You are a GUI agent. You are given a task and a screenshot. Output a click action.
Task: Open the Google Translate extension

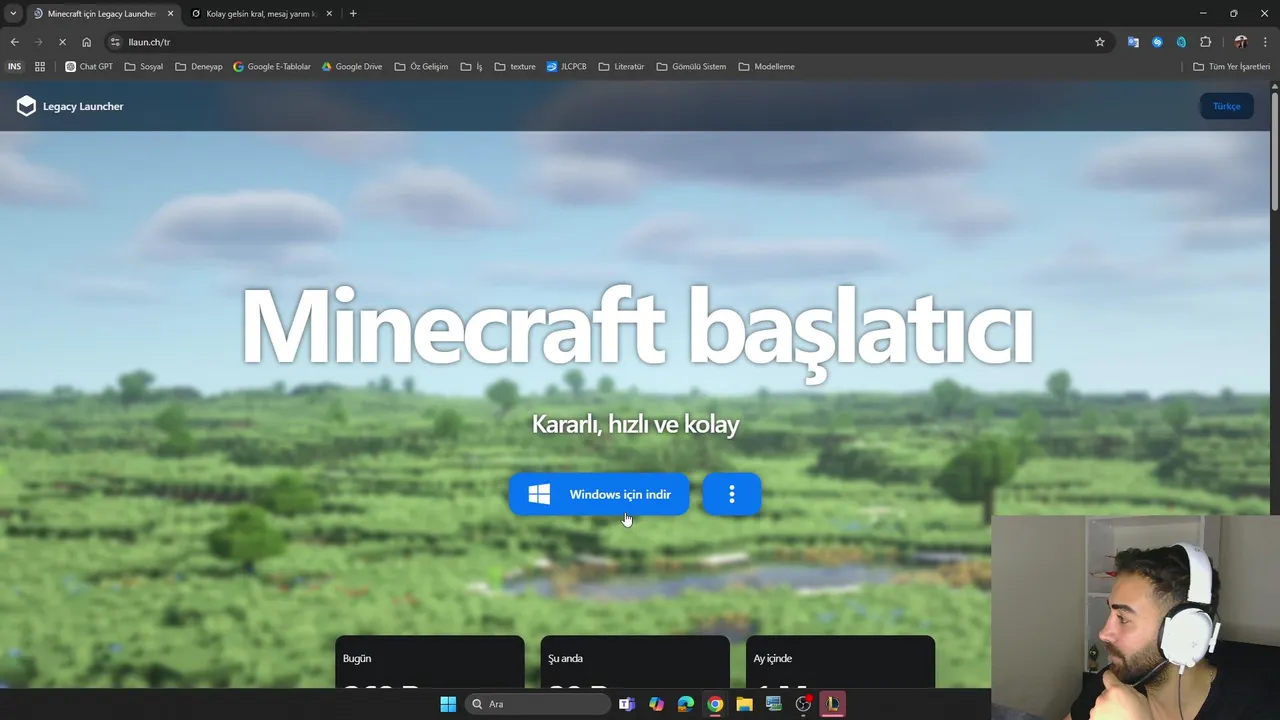tap(1133, 42)
